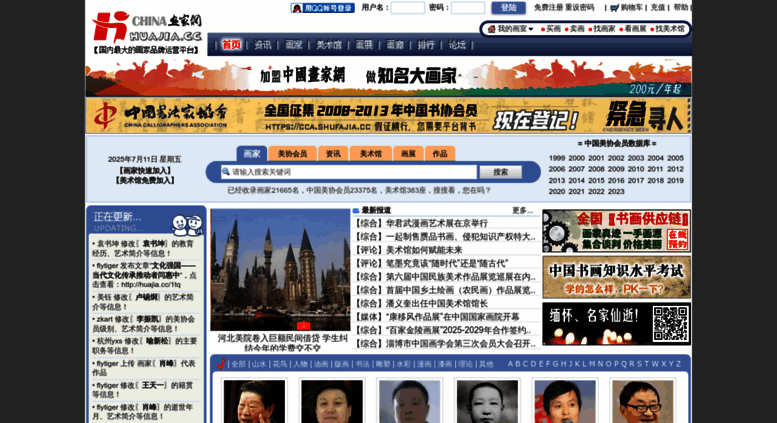The image size is (777, 423).
Task: Open the 看画展 view exhibitions link
Action: (635, 29)
